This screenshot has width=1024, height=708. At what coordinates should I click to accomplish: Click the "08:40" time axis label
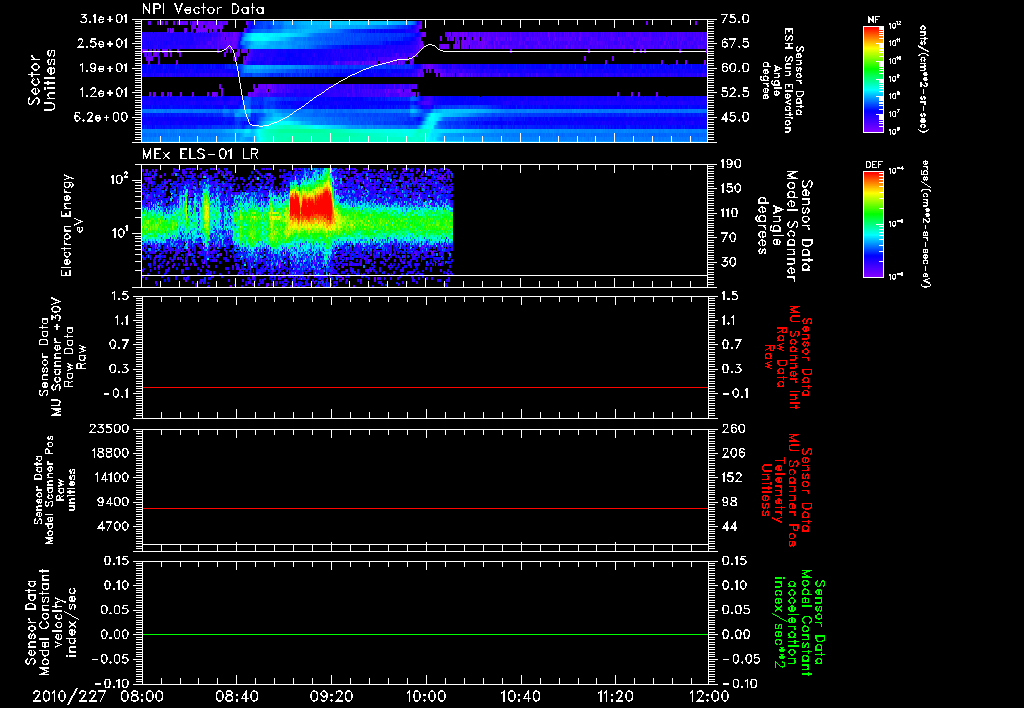(237, 697)
